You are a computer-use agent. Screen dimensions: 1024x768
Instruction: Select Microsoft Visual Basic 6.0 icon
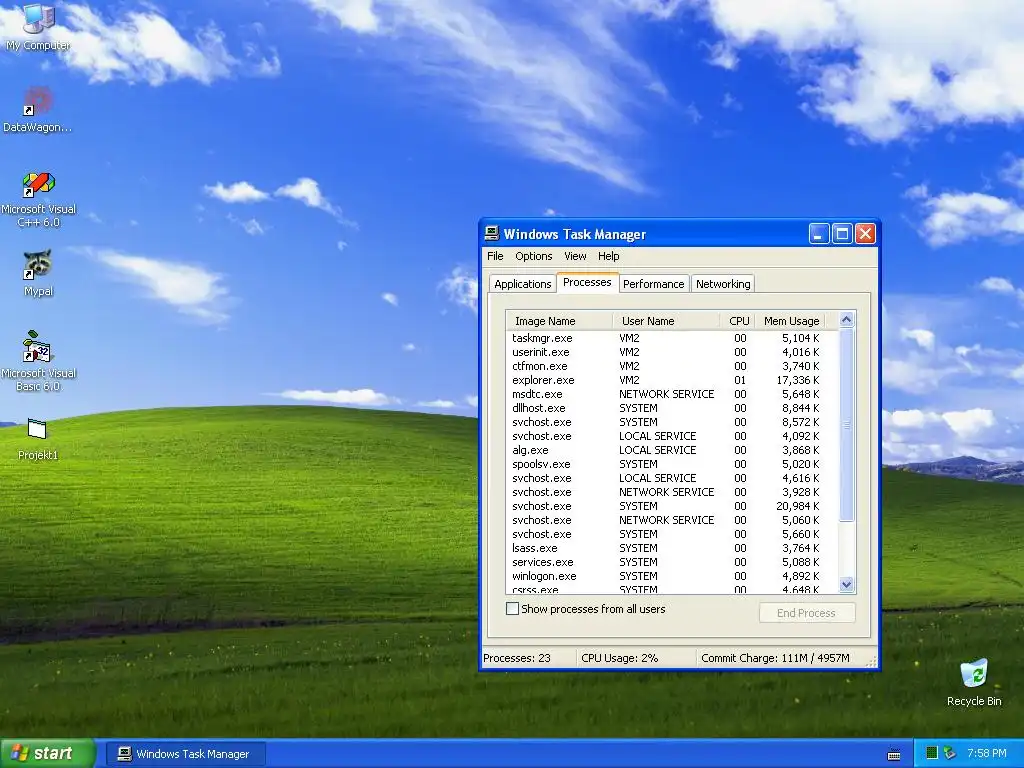point(39,361)
